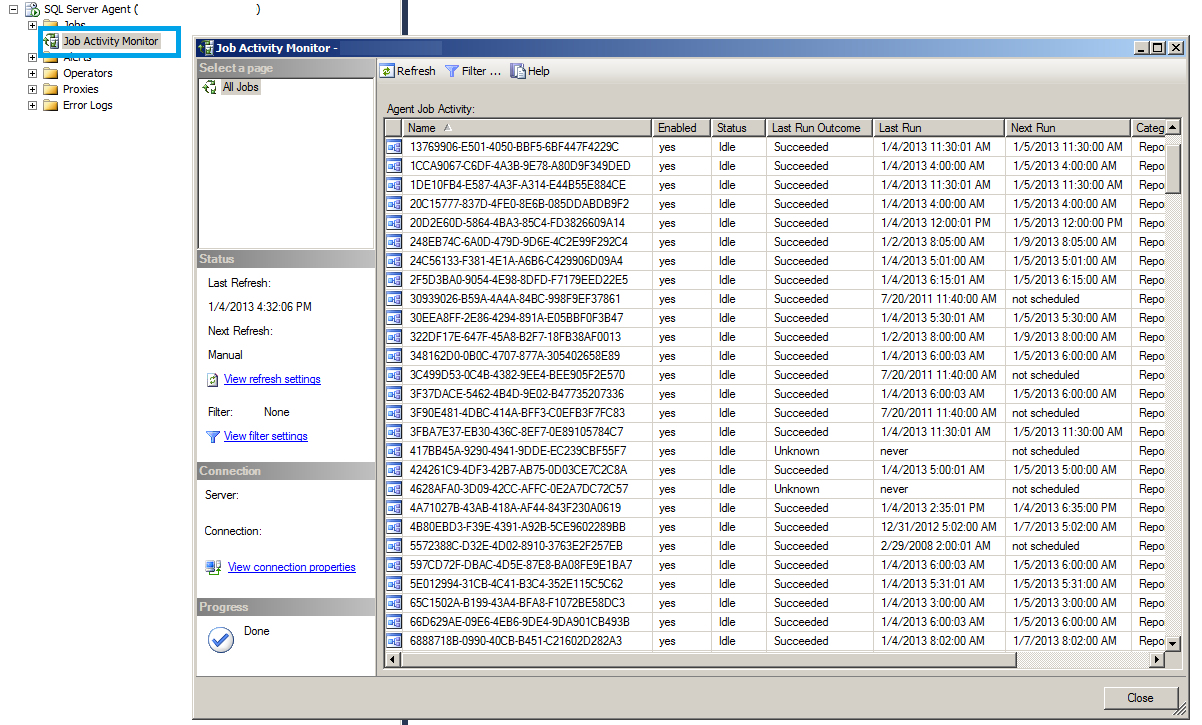Open View refresh settings link
Viewport: 1202px width, 725px height.
pyautogui.click(x=272, y=379)
